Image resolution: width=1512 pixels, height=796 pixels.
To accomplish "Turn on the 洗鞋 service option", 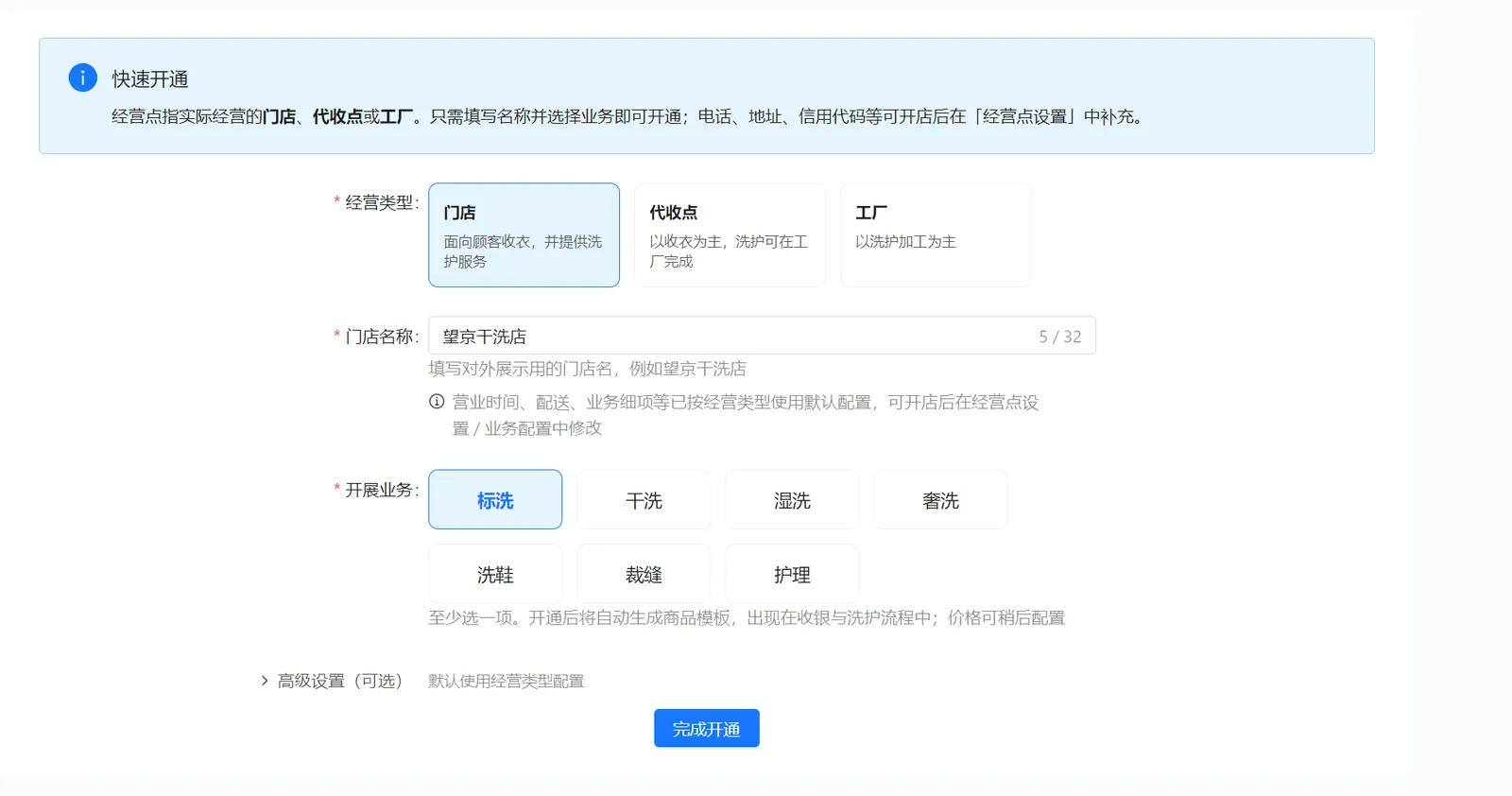I will [495, 574].
